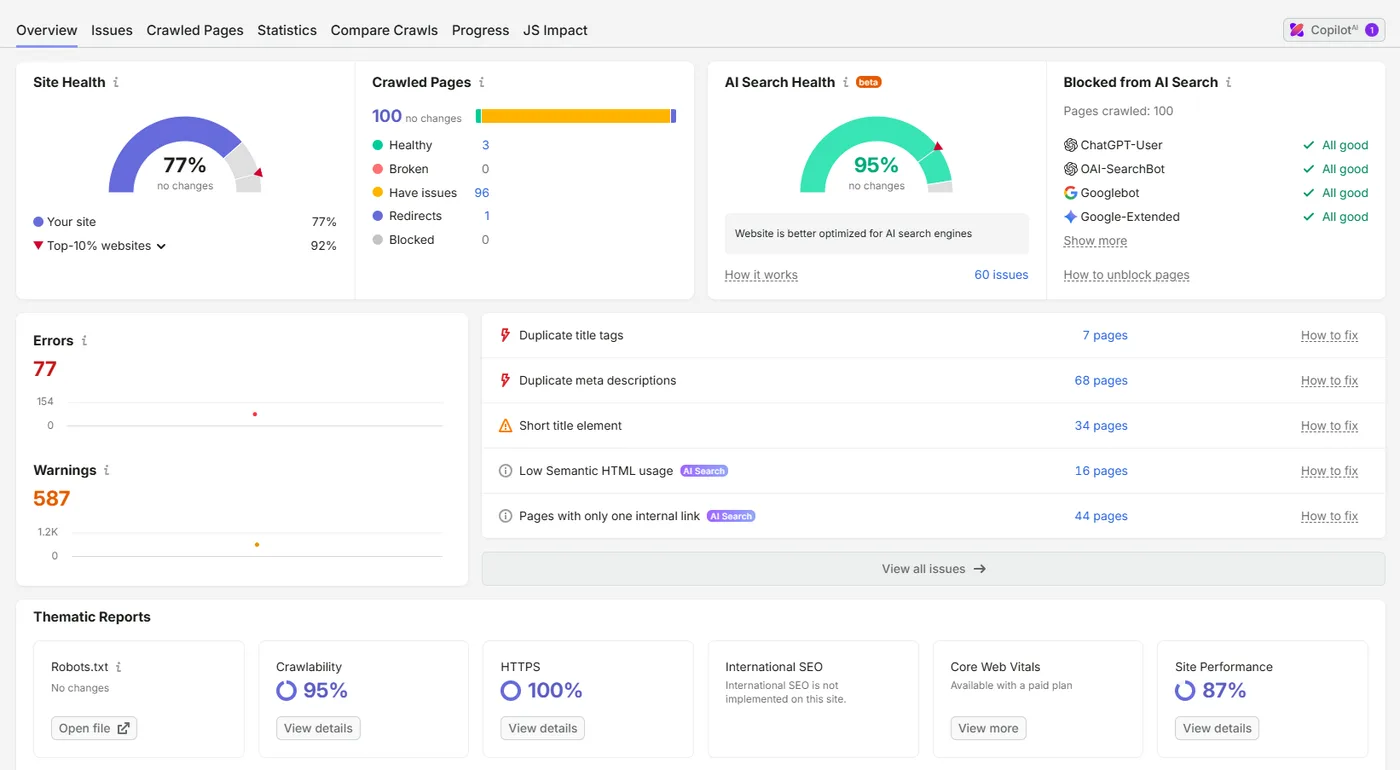Viewport: 1400px width, 770px height.
Task: Open the Healthy pages count 3
Action: [x=486, y=145]
